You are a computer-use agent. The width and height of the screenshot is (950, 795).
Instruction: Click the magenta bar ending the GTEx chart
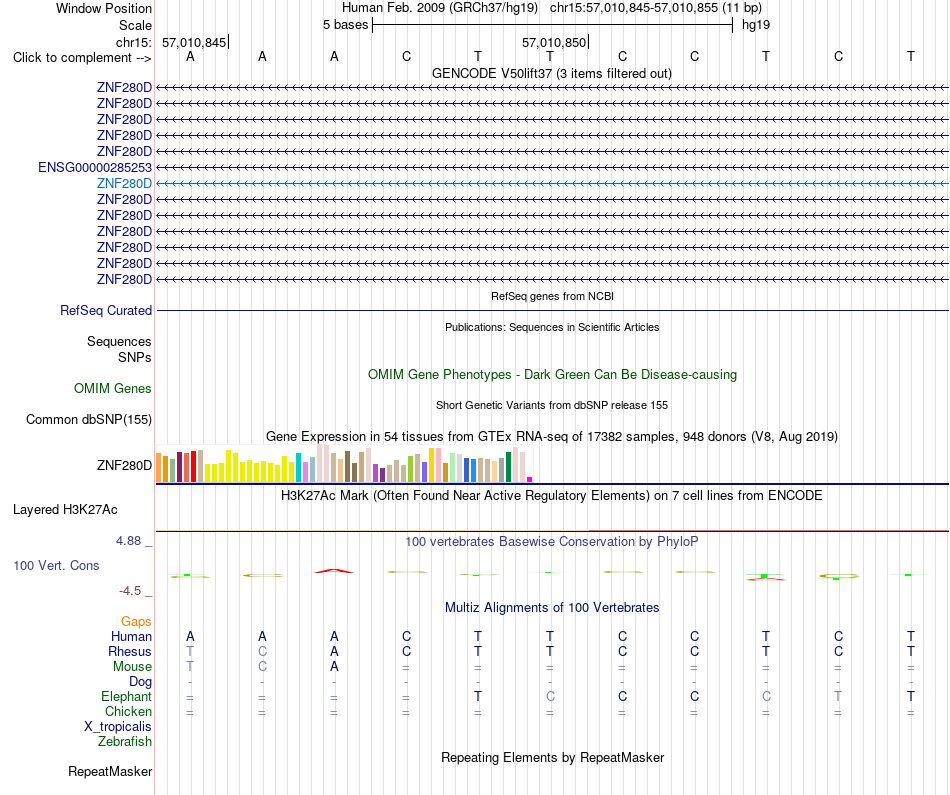[x=530, y=479]
